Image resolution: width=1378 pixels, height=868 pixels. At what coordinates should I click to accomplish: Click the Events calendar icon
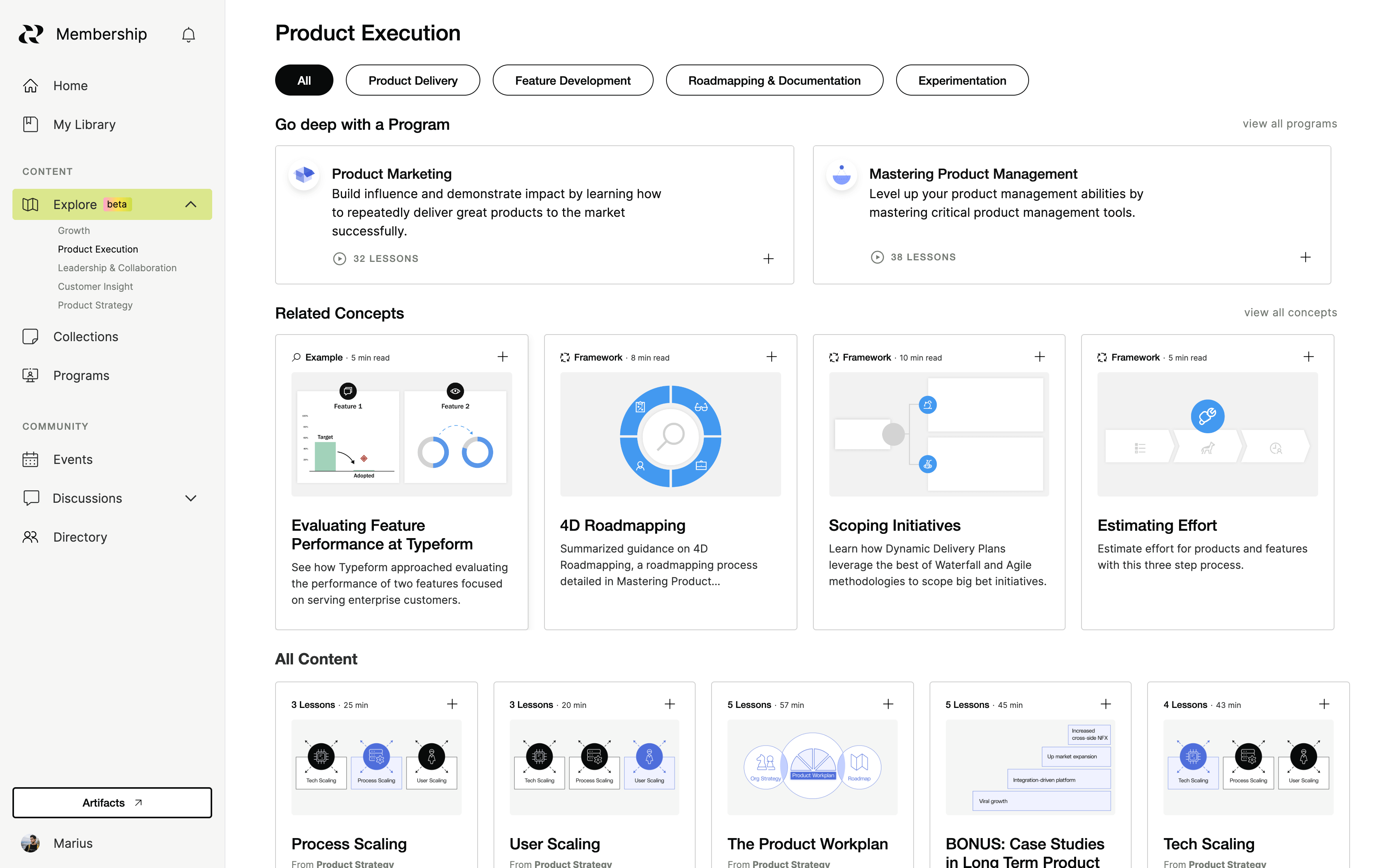click(x=30, y=460)
